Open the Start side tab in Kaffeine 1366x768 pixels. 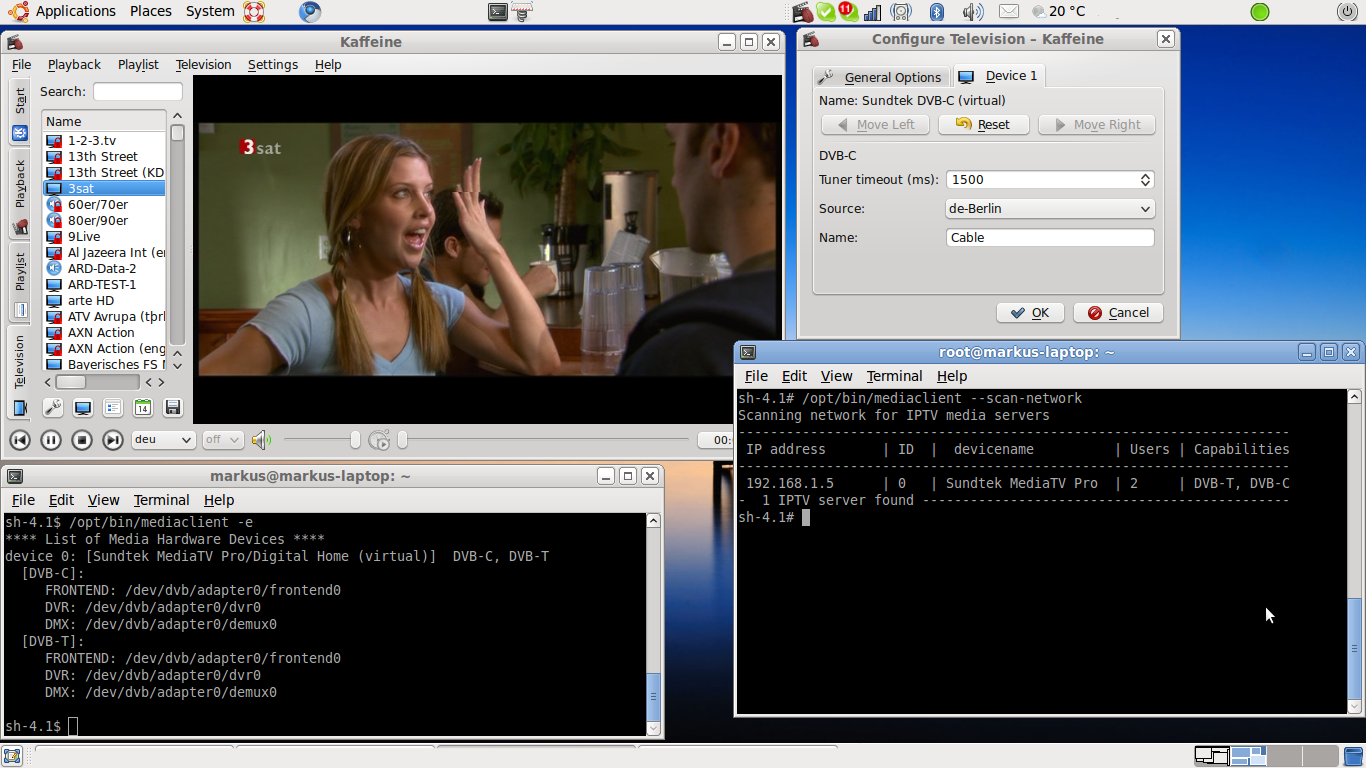(x=20, y=114)
